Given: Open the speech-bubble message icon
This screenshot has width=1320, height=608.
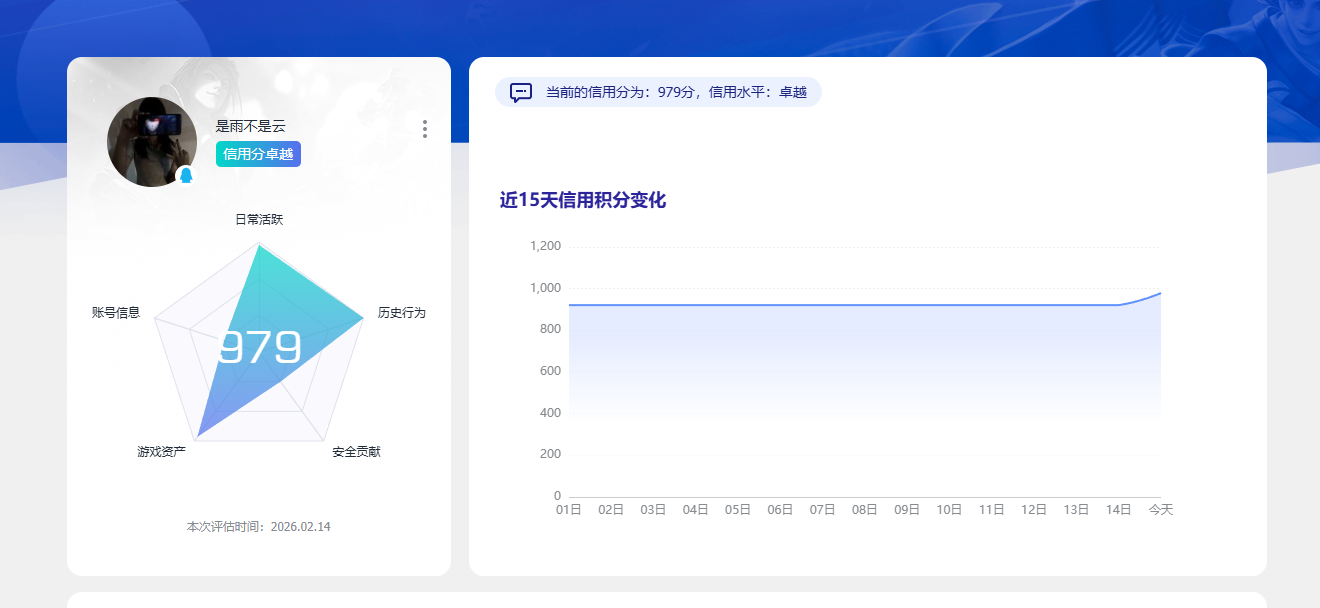Looking at the screenshot, I should [519, 91].
